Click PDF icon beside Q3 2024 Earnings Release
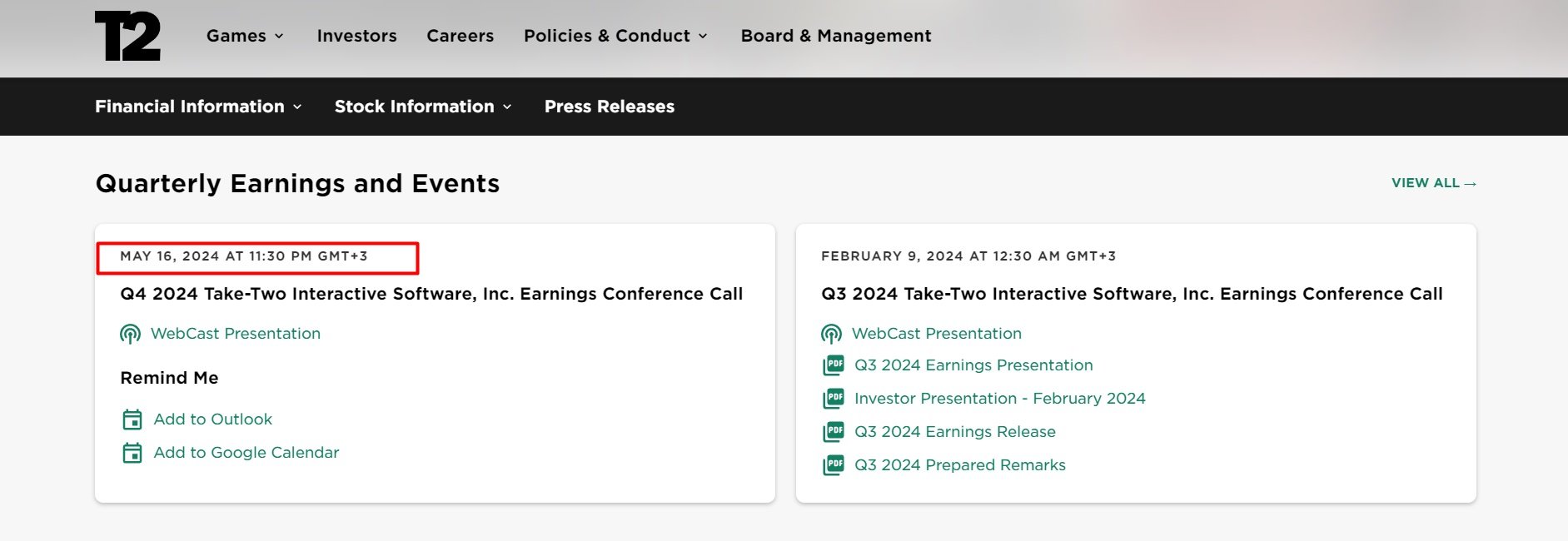The height and width of the screenshot is (541, 1568). click(x=834, y=432)
